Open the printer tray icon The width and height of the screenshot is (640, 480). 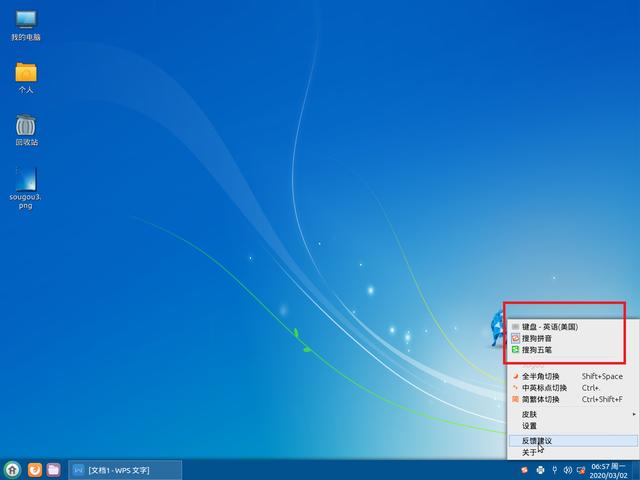point(540,470)
